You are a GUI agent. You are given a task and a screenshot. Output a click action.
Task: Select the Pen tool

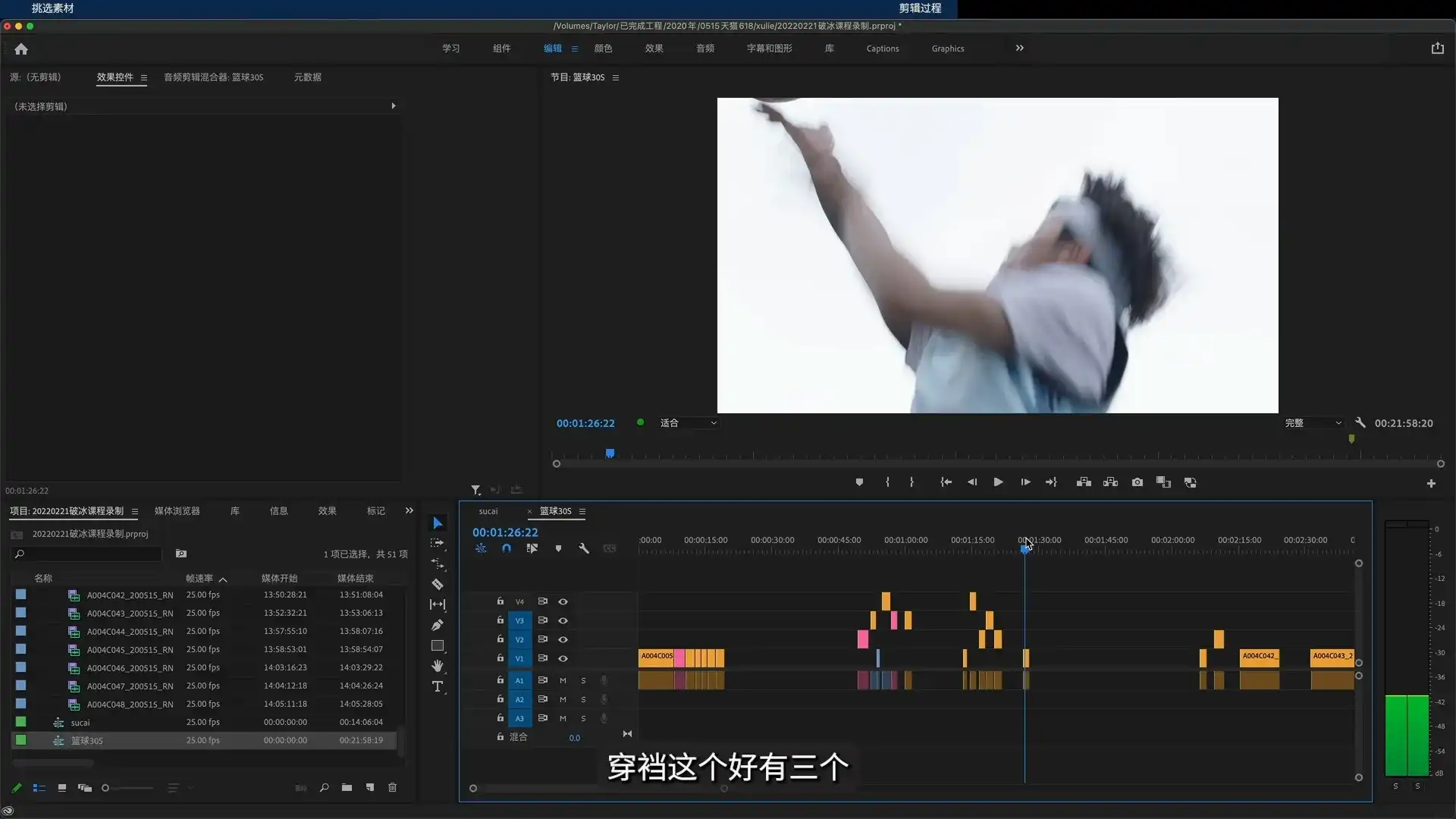(438, 626)
